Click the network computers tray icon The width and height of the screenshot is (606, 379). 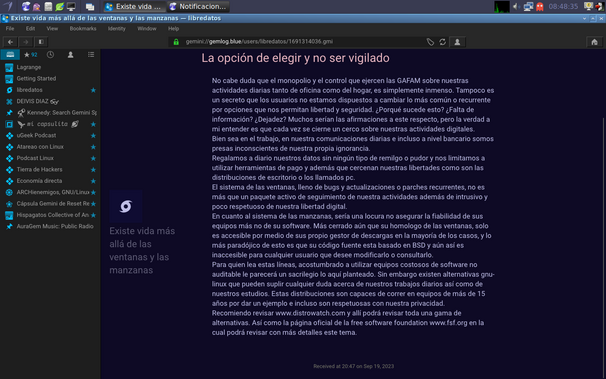[x=528, y=6]
